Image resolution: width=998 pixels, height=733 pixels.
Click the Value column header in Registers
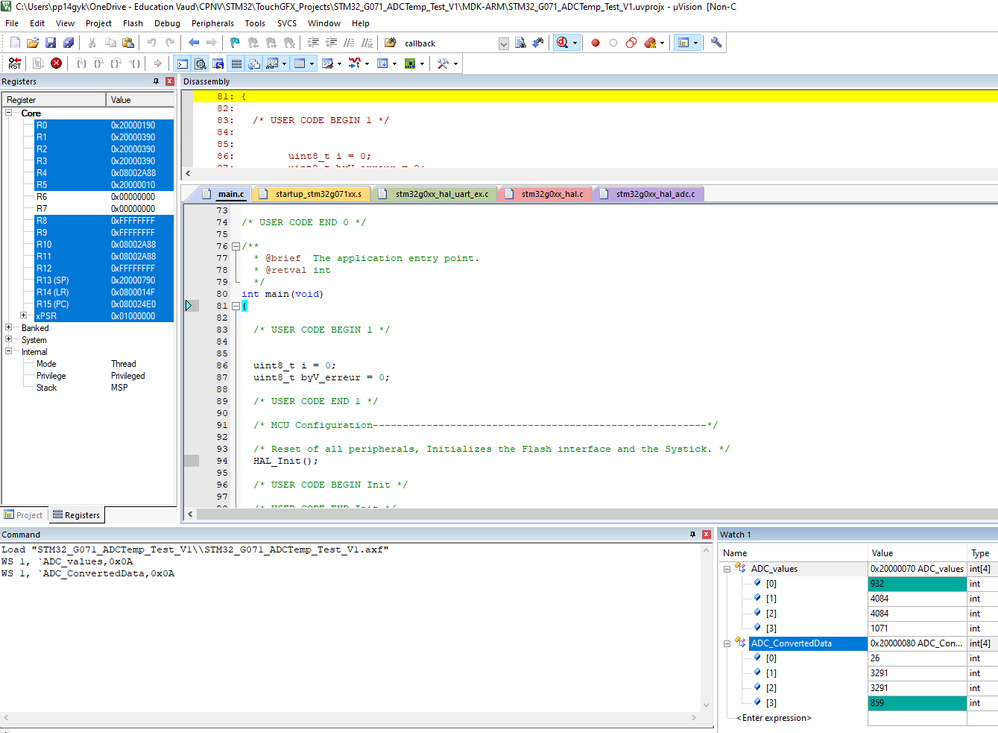pos(121,100)
